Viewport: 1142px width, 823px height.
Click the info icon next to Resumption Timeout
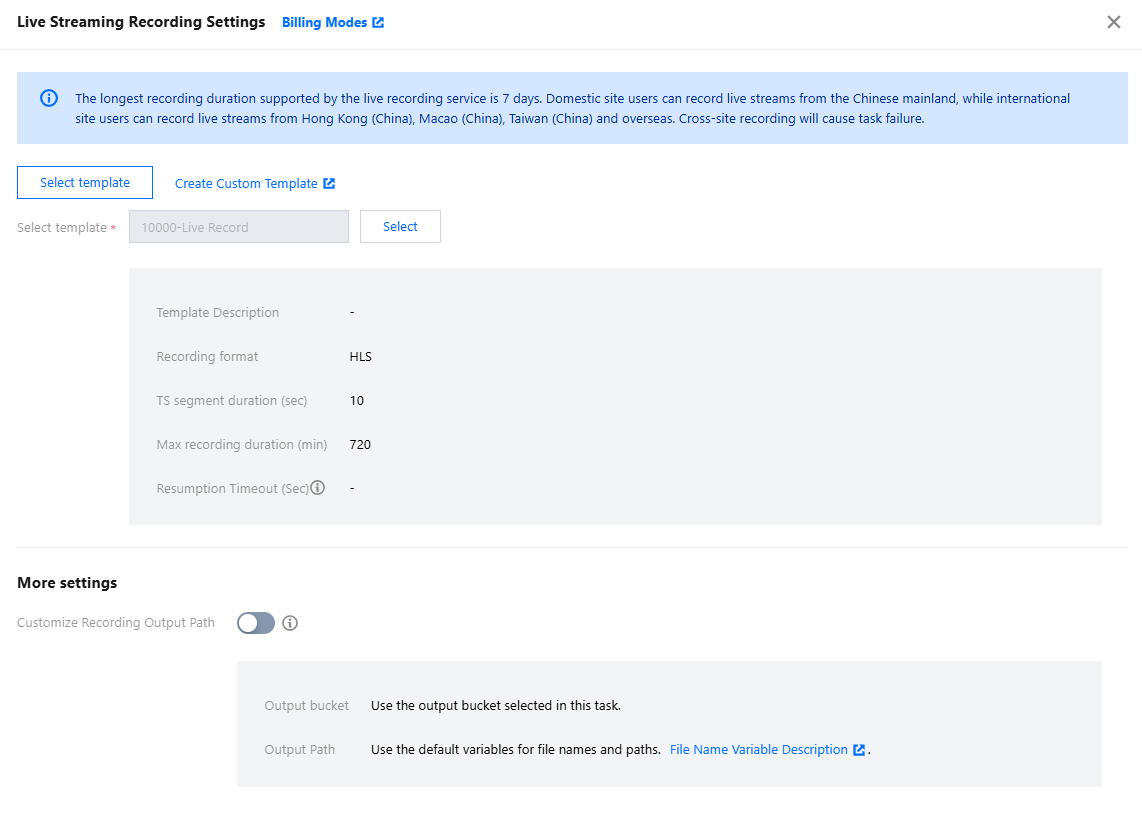(318, 488)
